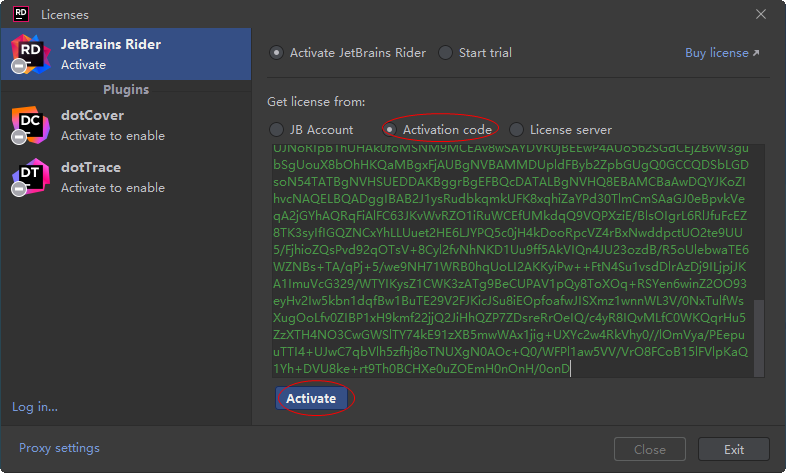Screen dimensions: 786x473
Task: Click the 'Licenses' window title text
Action: coord(65,15)
